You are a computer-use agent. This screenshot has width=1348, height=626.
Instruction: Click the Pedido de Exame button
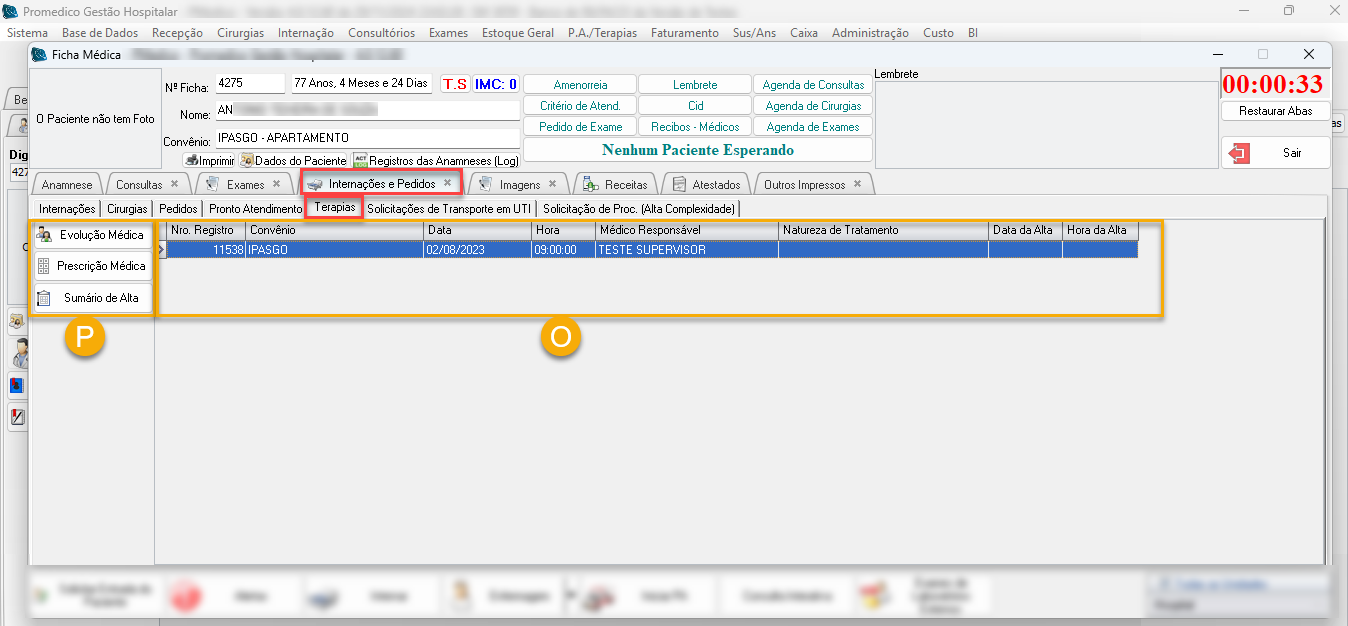pyautogui.click(x=580, y=127)
